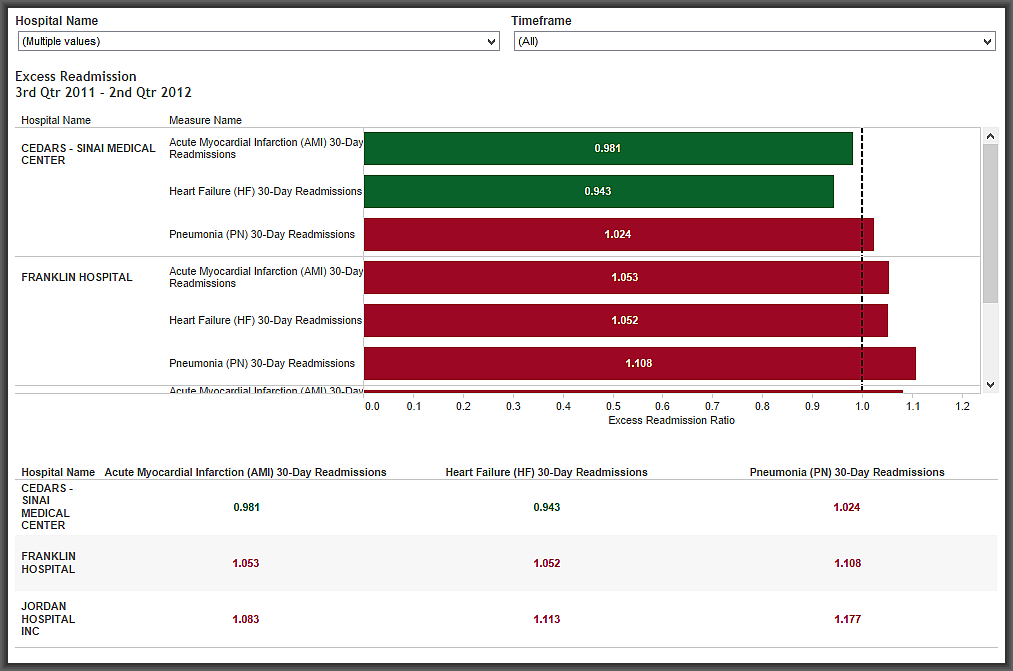This screenshot has width=1013, height=671.
Task: Select Franklin Hospital Heart Failure bar 1.052
Action: tap(626, 320)
